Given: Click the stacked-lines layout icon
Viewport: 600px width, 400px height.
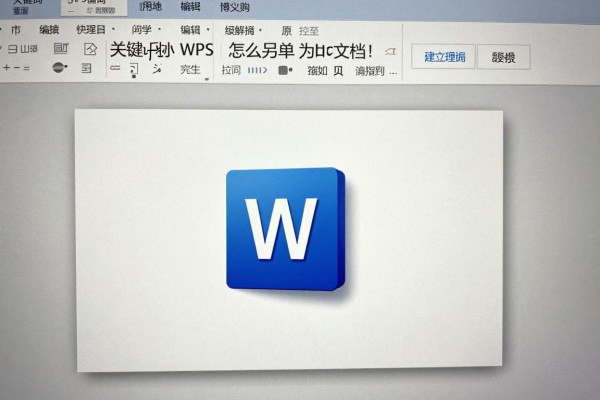Looking at the screenshot, I should pos(61,48).
